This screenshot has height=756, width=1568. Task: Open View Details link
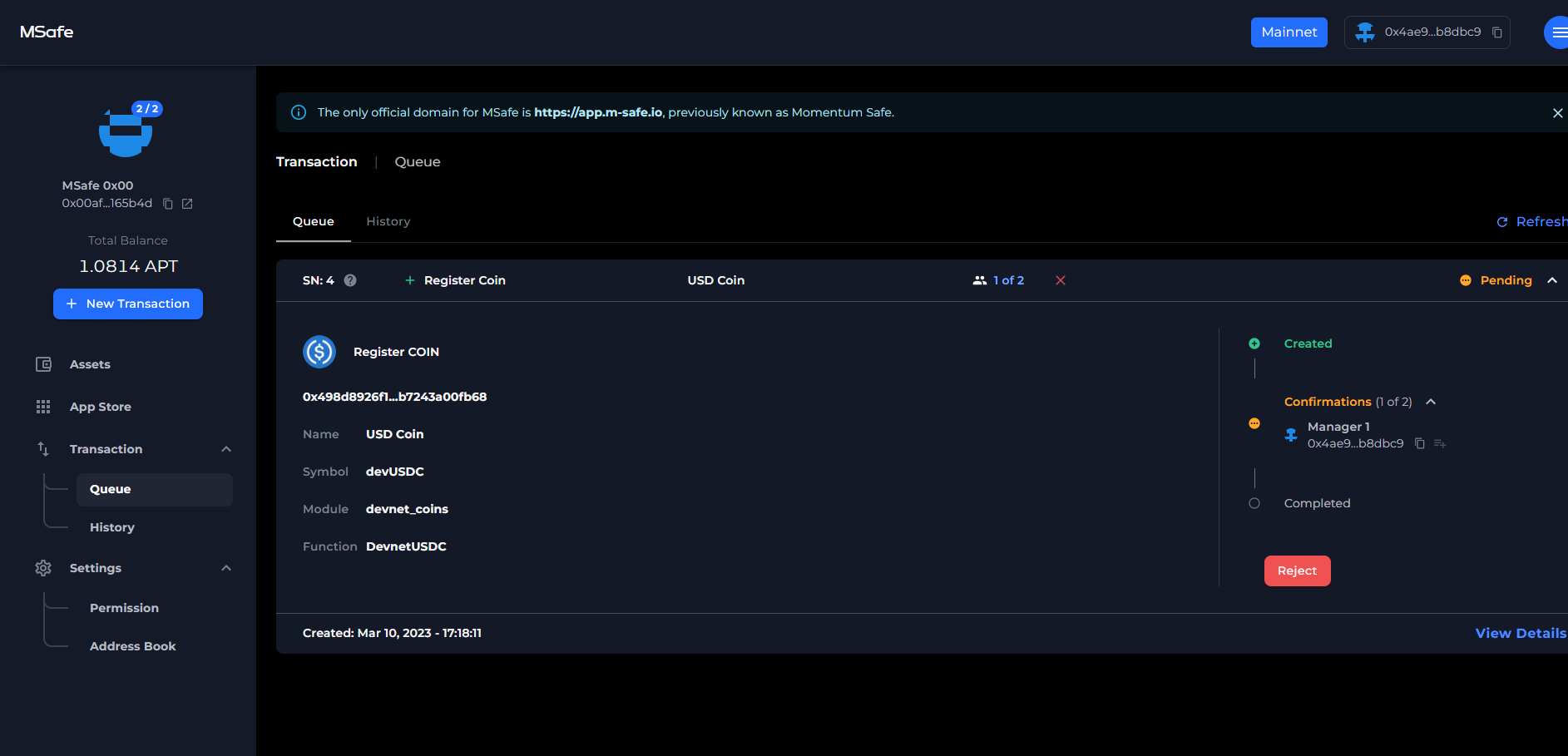(1520, 633)
